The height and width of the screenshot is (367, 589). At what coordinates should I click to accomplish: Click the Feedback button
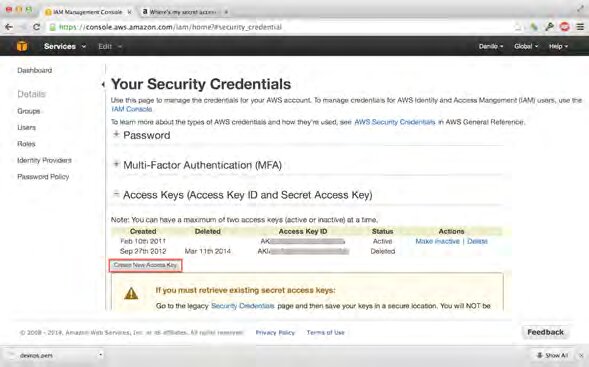click(x=545, y=332)
